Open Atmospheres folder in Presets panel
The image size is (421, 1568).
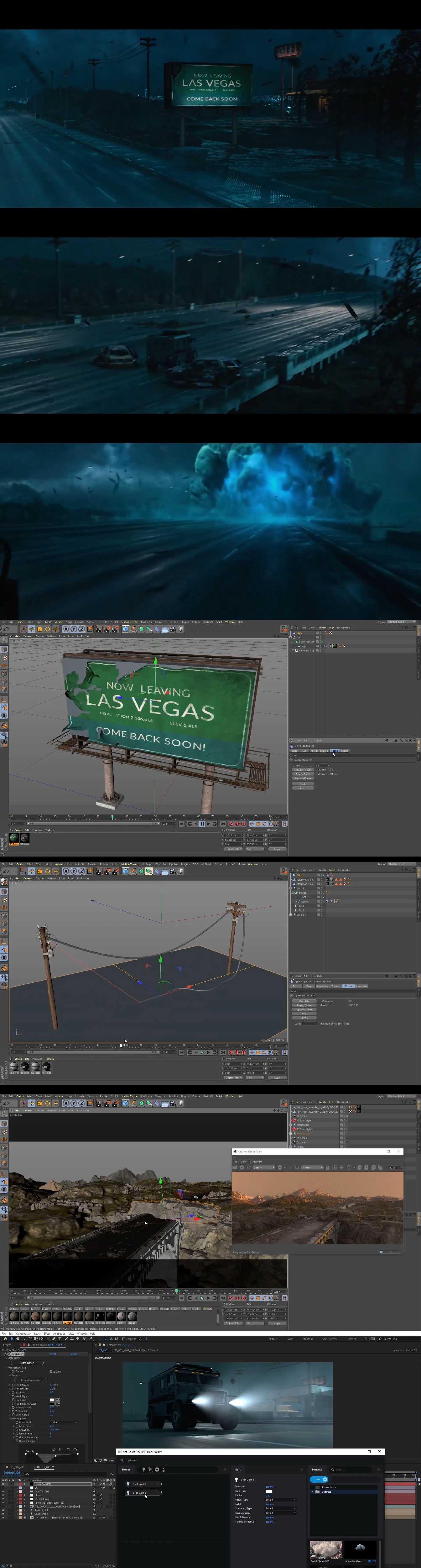pyautogui.click(x=329, y=1487)
